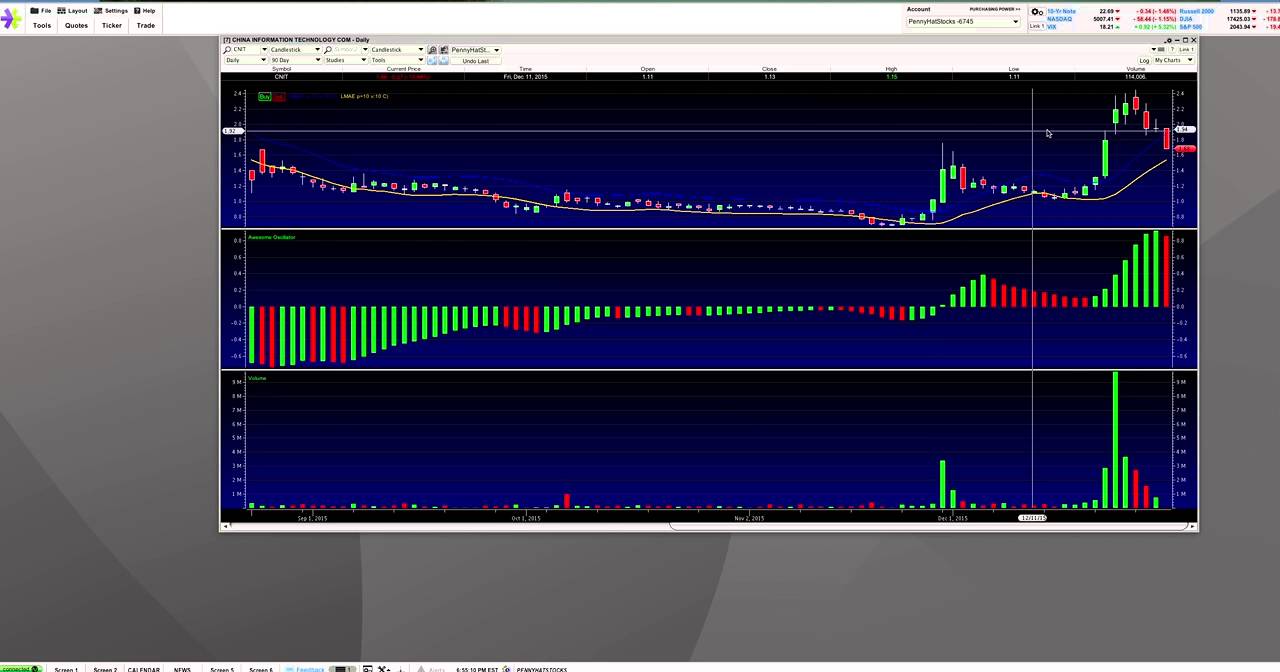Click the comparison symbol search magnifier
Image resolution: width=1280 pixels, height=672 pixels.
[x=328, y=50]
